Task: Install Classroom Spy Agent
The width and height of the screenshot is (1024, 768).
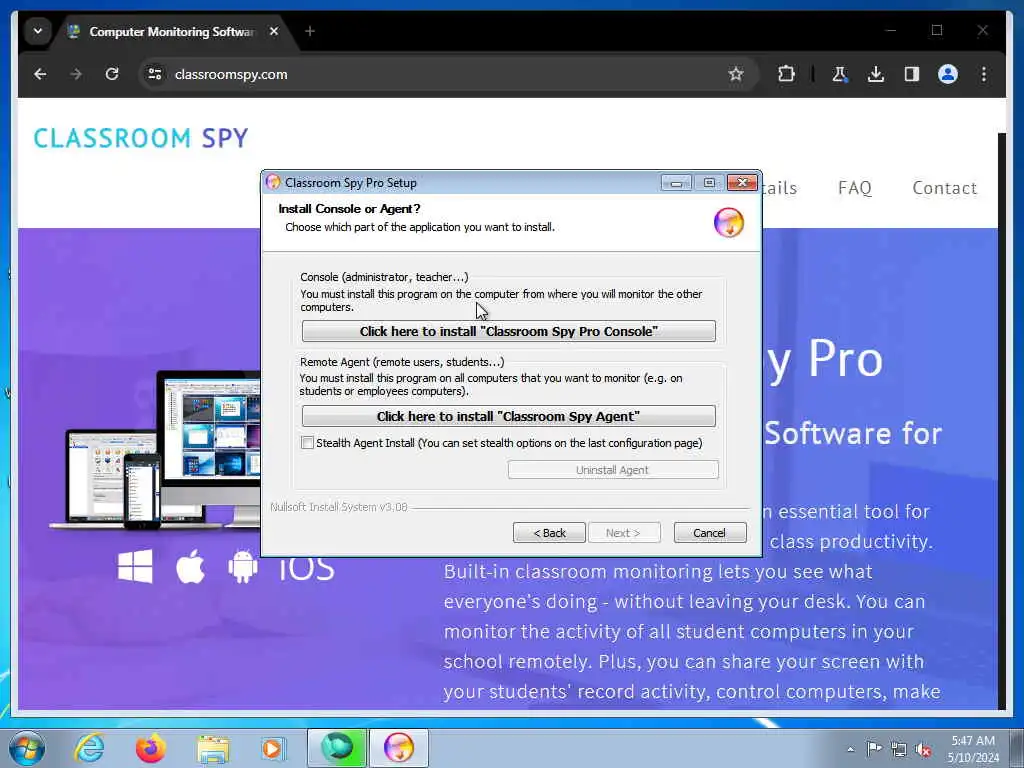Action: point(509,416)
